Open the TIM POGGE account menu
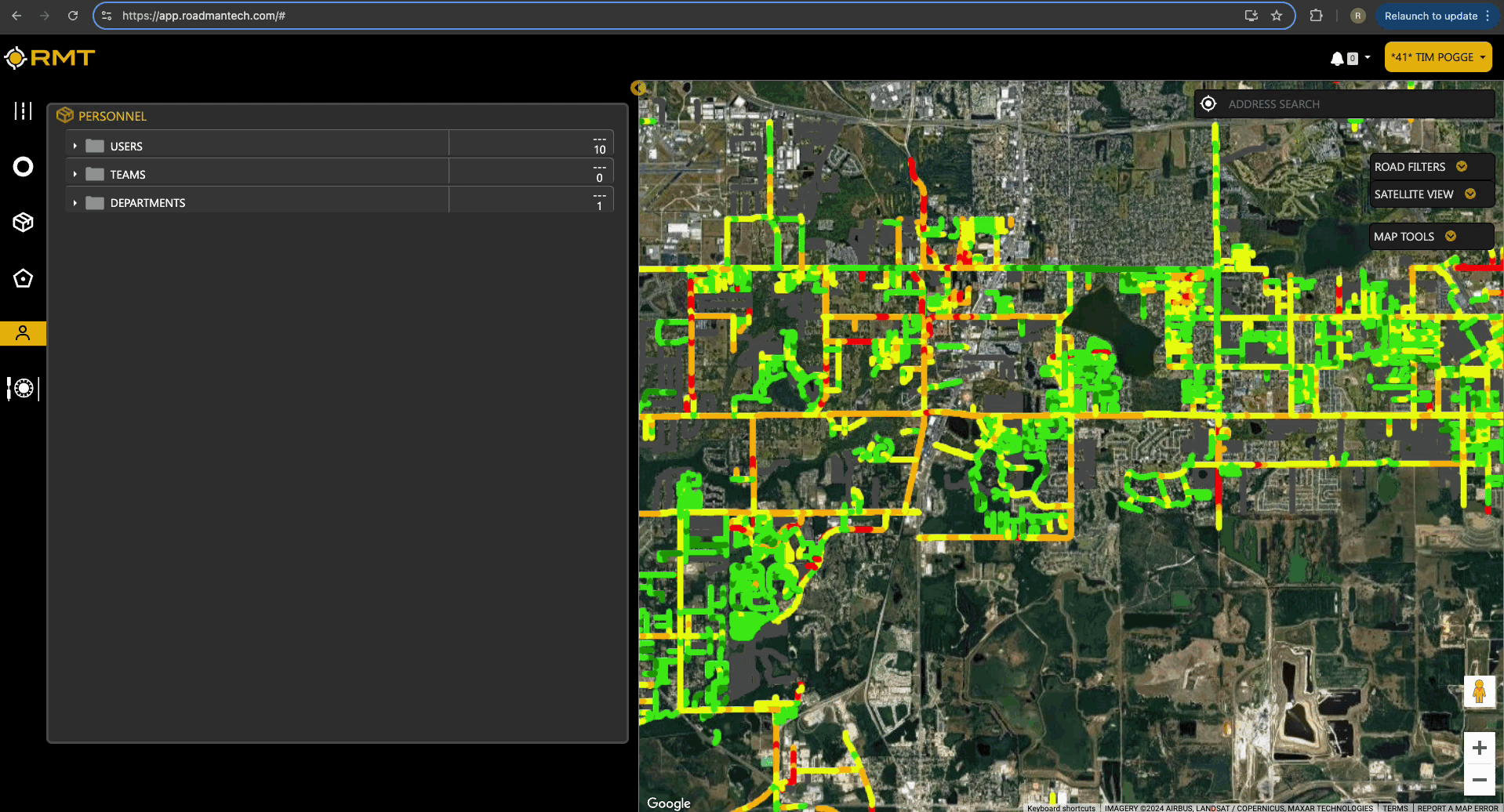Screen dimensions: 1504x812 [x=1437, y=57]
